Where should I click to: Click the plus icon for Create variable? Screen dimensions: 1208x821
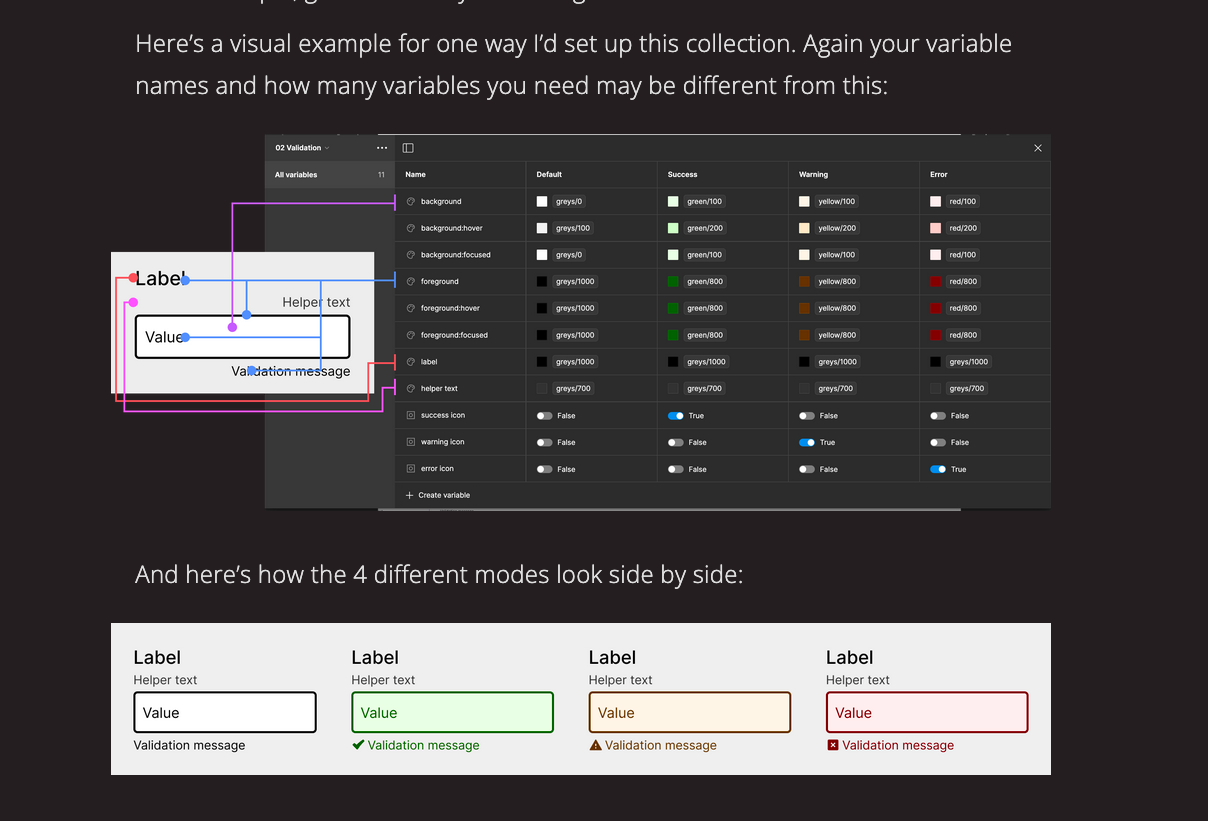[x=409, y=496]
